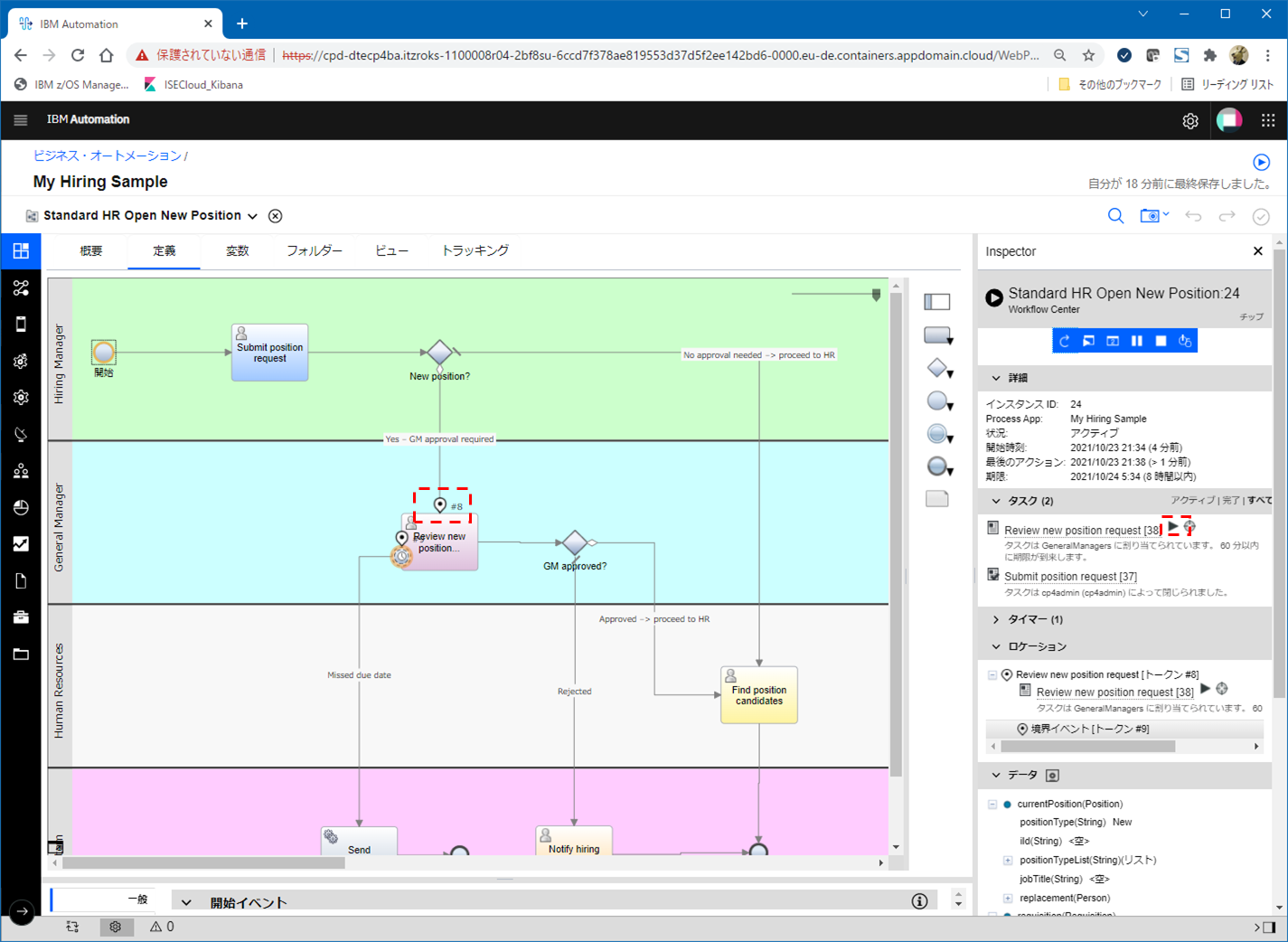This screenshot has height=942, width=1288.
Task: Click the run process play icon at top right
Action: (1262, 163)
